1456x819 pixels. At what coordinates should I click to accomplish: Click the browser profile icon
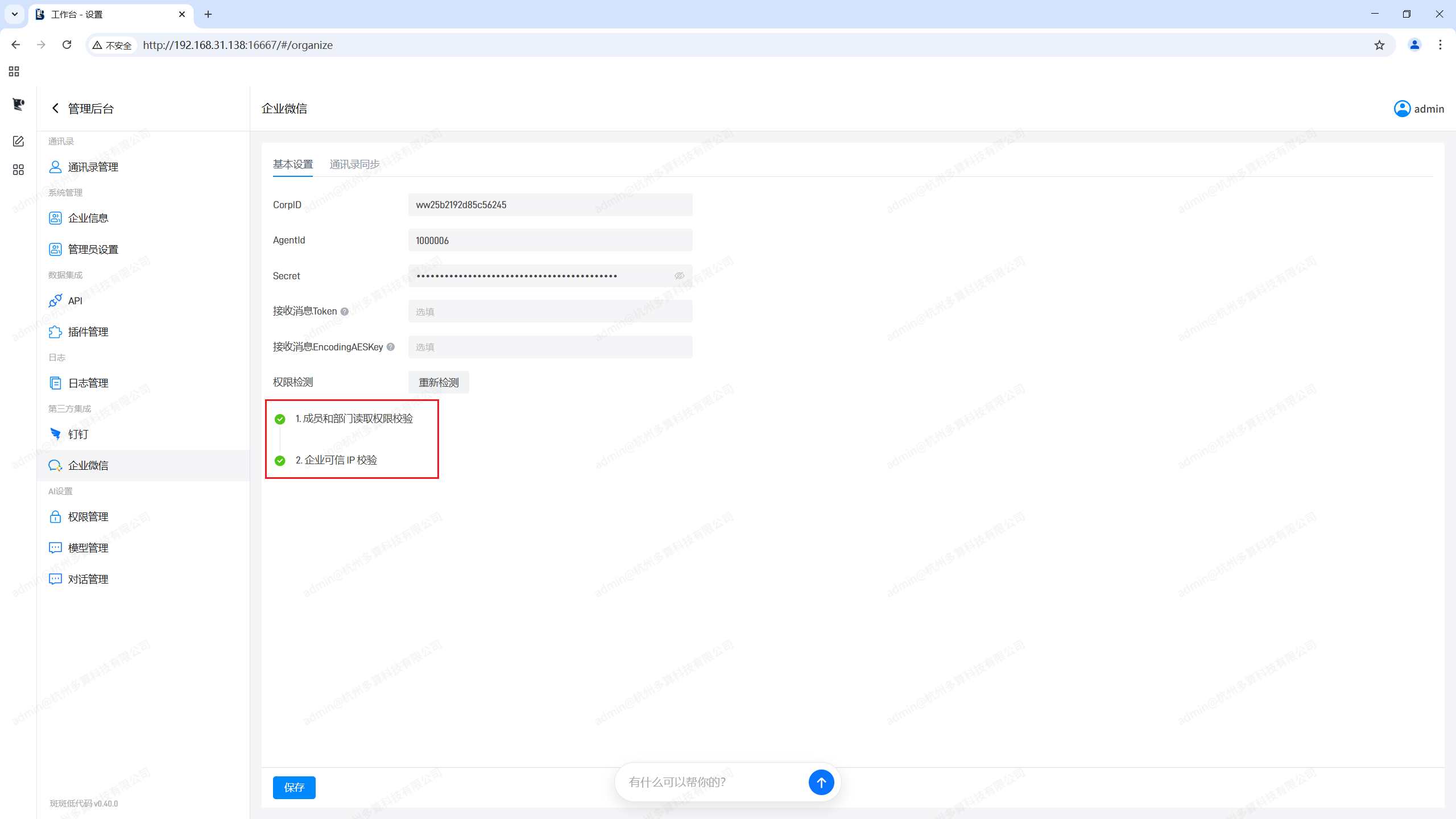click(1414, 45)
